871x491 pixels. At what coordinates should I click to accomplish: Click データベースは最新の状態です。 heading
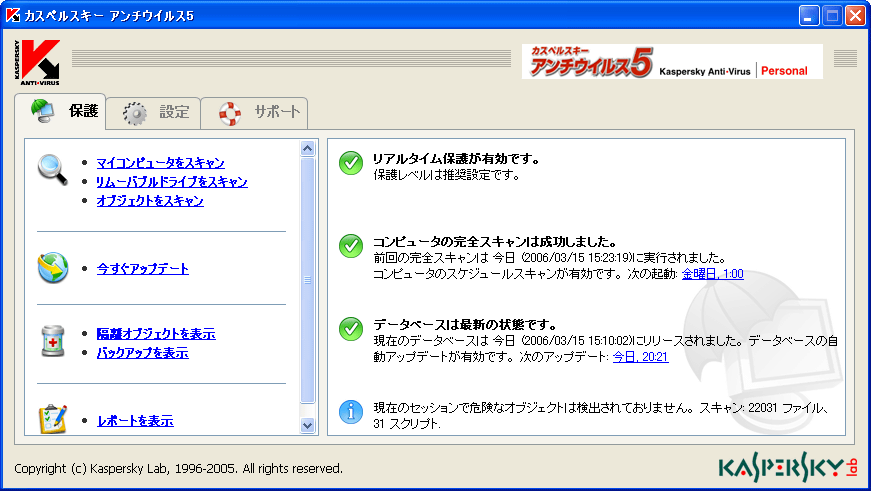[x=464, y=324]
